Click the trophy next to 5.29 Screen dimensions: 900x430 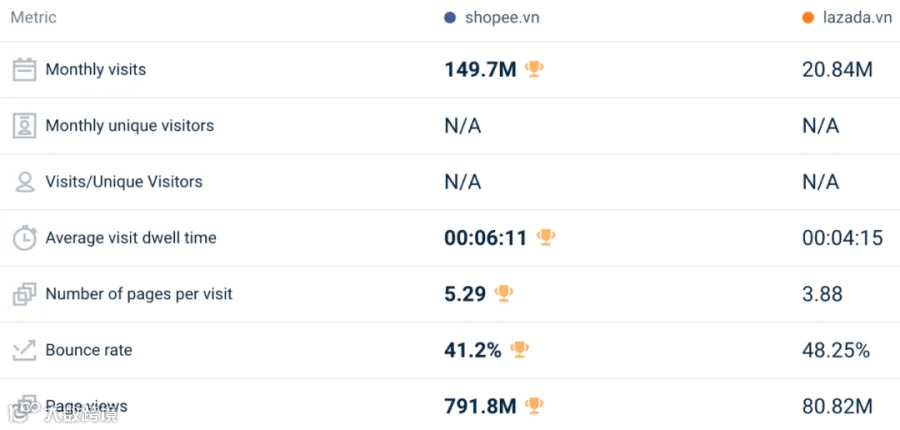(x=503, y=293)
